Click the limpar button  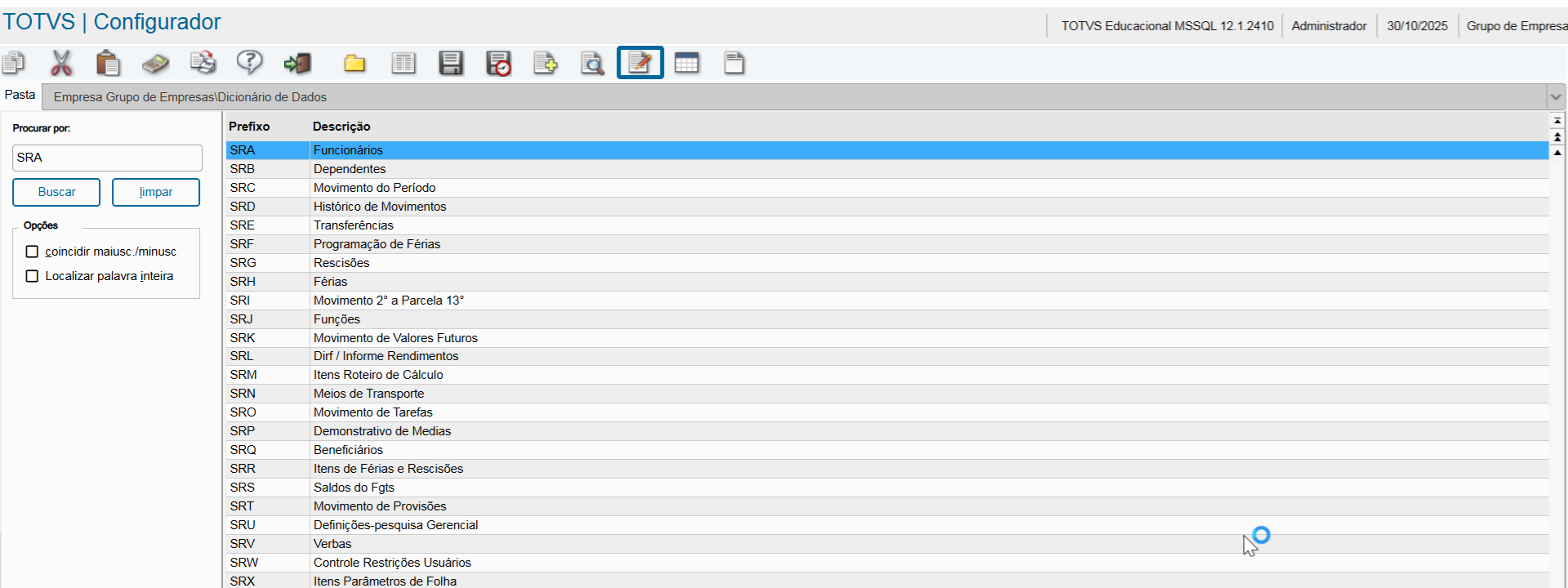point(156,192)
